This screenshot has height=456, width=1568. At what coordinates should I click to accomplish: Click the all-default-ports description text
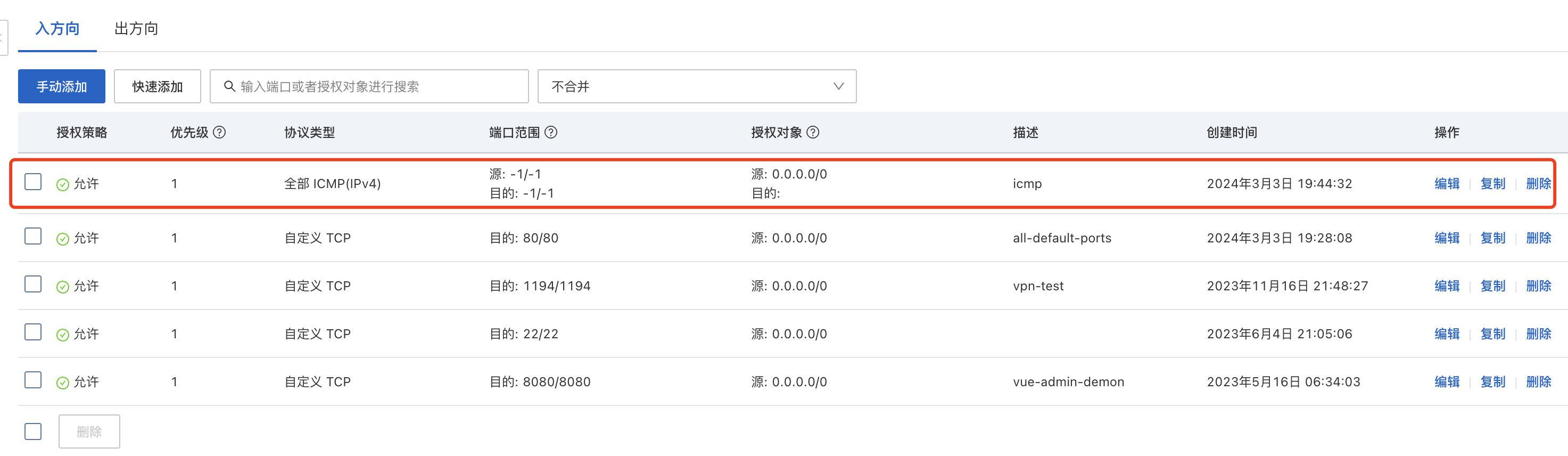[1062, 238]
